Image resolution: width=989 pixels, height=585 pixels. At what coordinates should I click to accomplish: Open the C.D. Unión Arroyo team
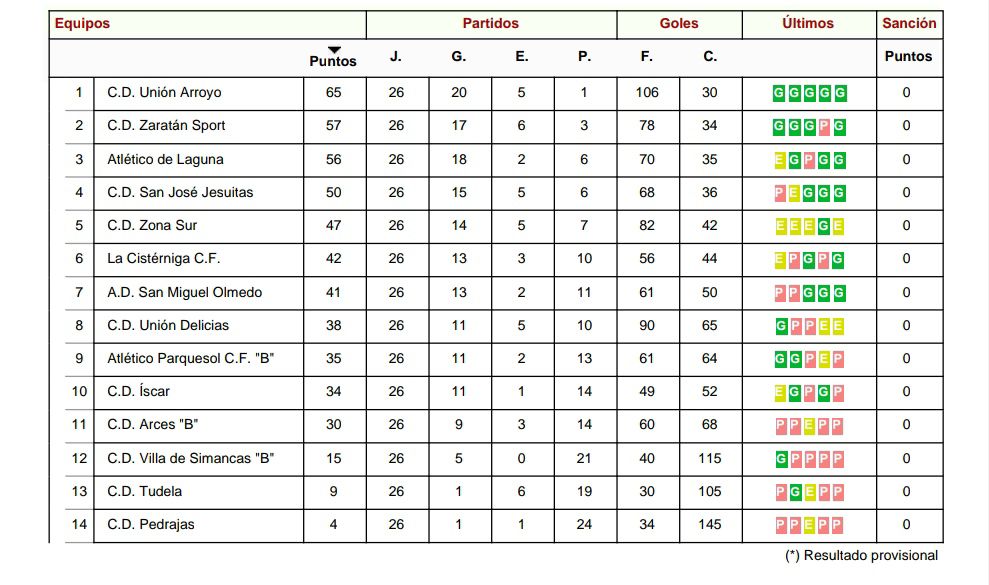coord(164,93)
